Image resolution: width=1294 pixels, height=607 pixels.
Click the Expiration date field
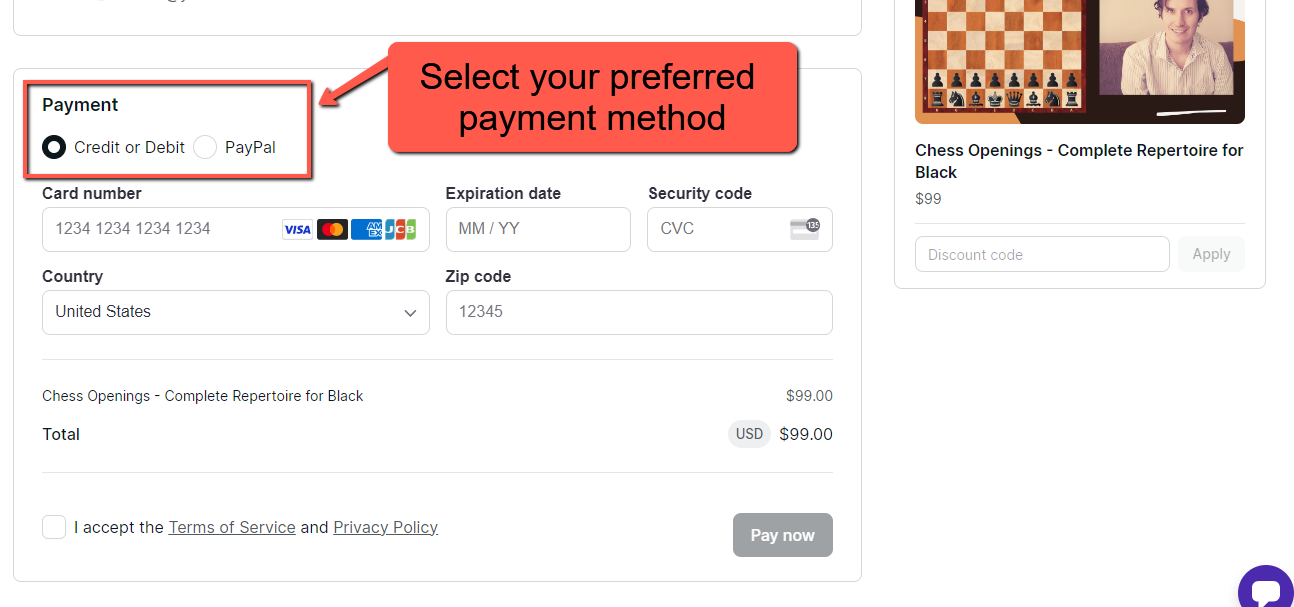coord(537,229)
